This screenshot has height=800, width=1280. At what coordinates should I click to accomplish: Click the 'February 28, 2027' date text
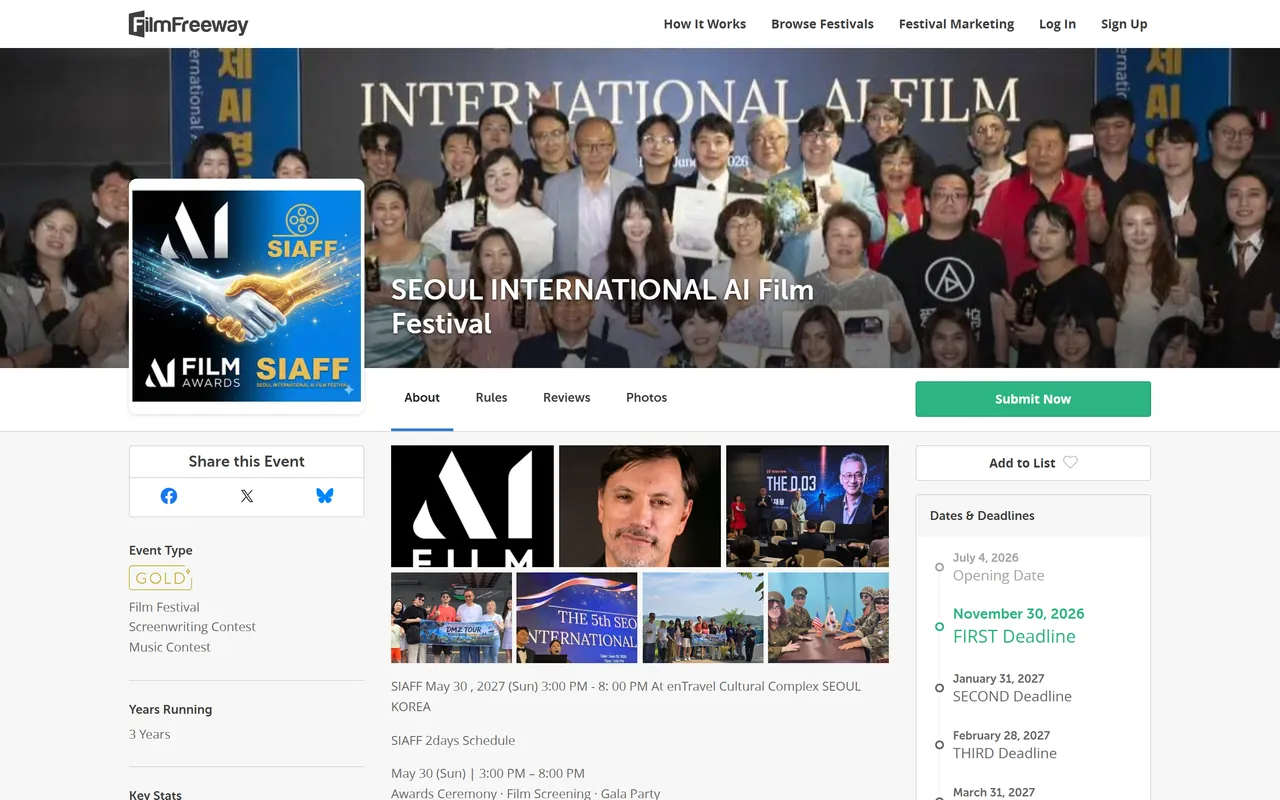click(1001, 735)
